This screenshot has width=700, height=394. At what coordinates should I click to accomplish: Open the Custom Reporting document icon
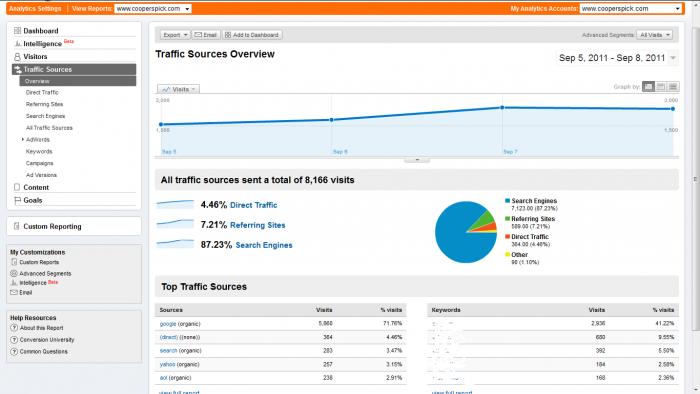[x=17, y=226]
